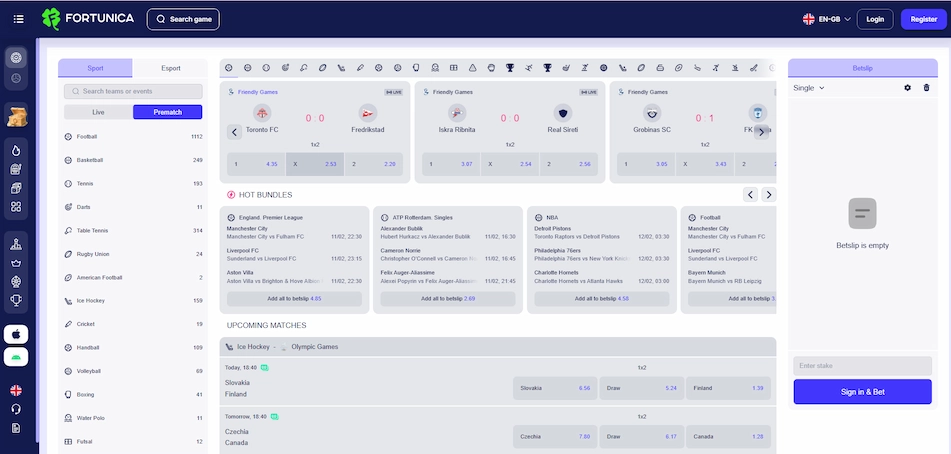951x454 pixels.
Task: Pick Czechia odds 7.80
Action: click(555, 436)
